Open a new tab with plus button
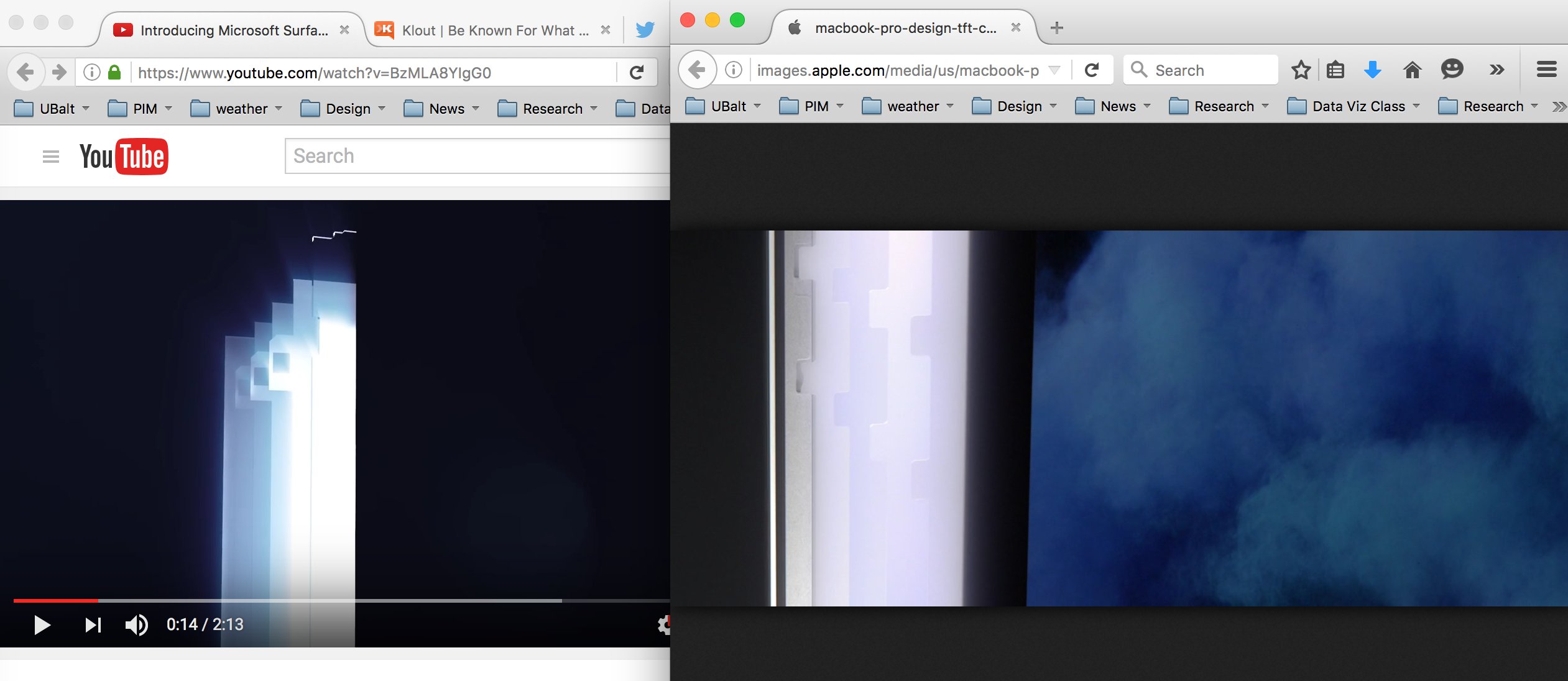The width and height of the screenshot is (1568, 681). 1056,28
